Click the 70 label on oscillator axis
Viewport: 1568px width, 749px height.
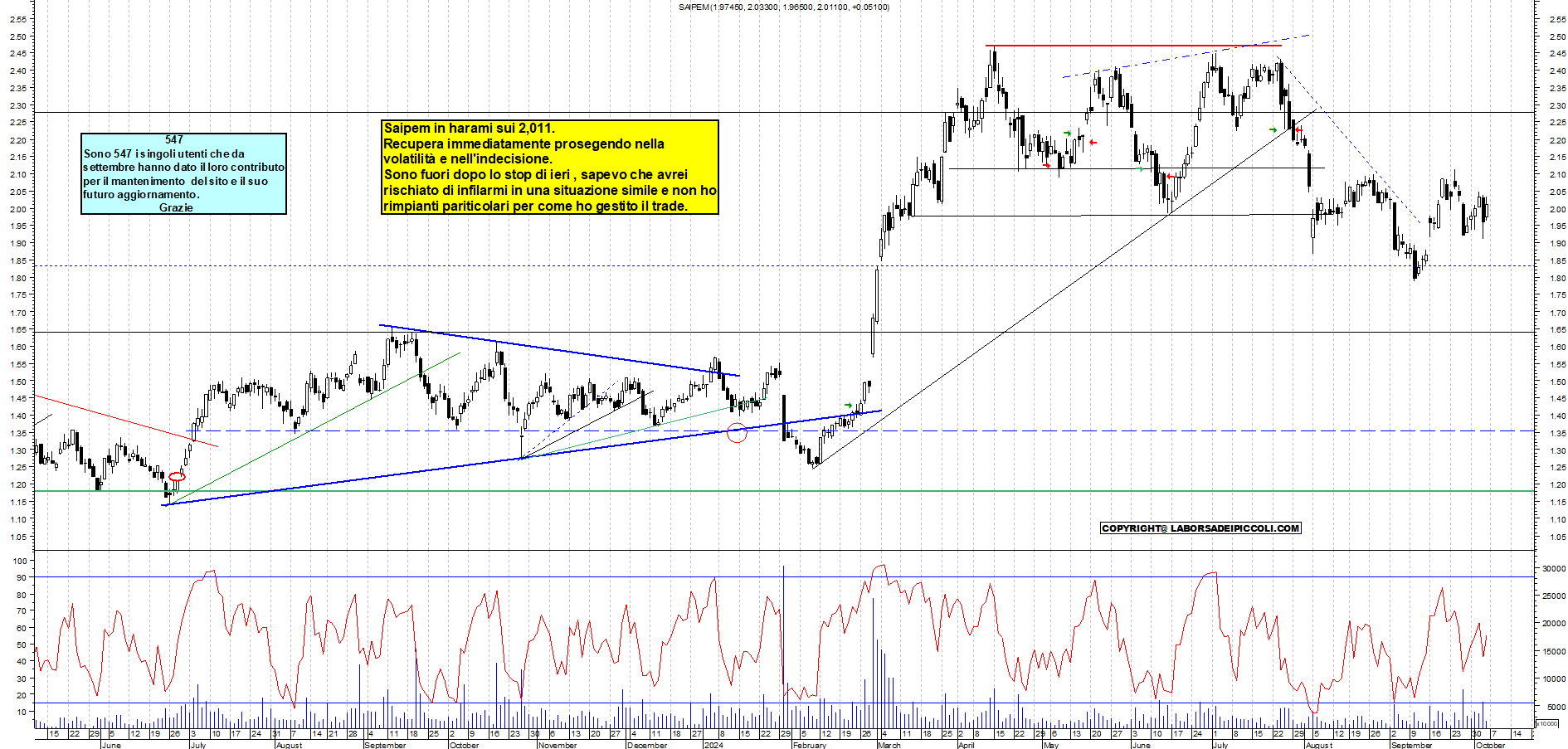coord(22,610)
